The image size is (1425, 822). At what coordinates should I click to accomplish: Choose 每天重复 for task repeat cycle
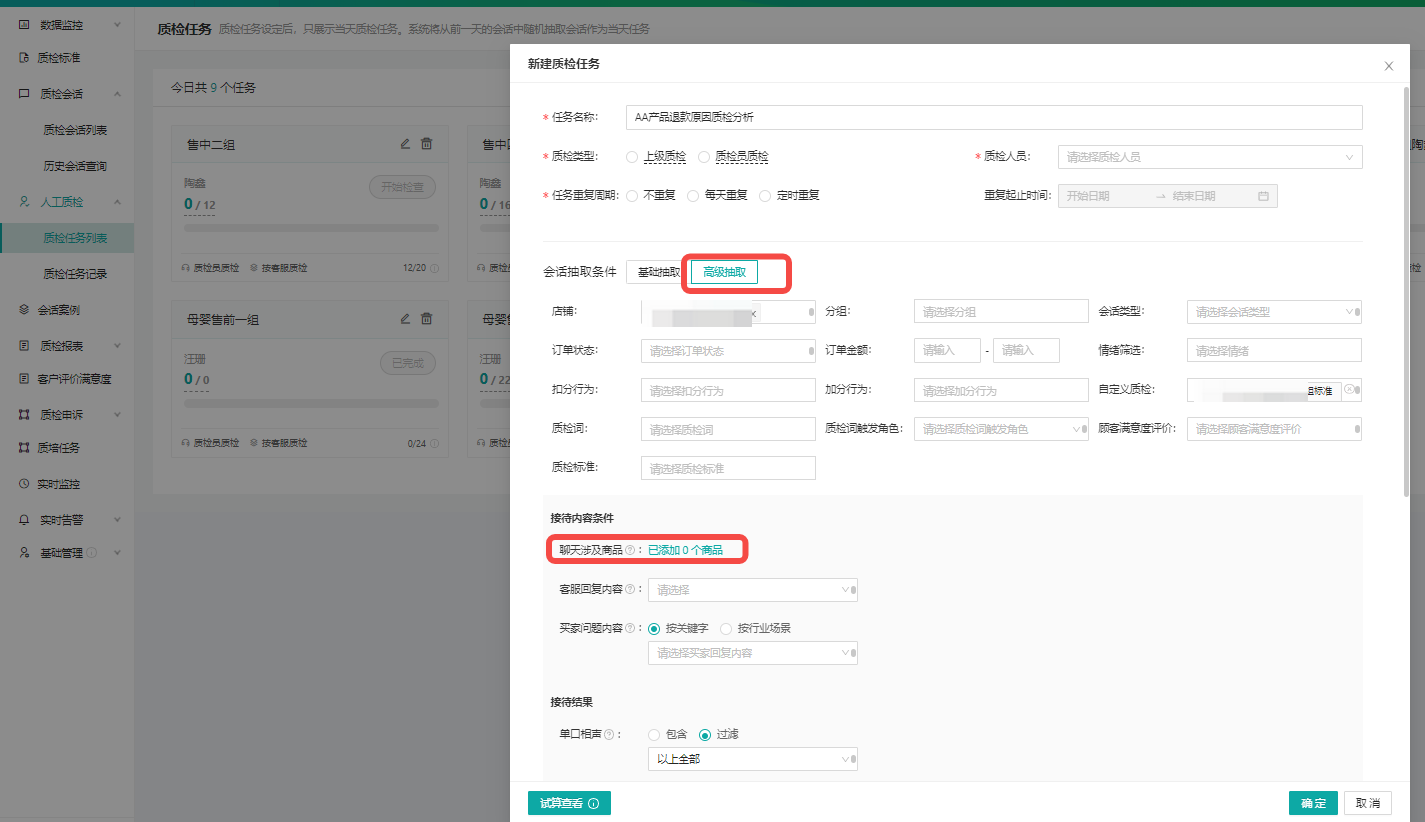click(693, 196)
